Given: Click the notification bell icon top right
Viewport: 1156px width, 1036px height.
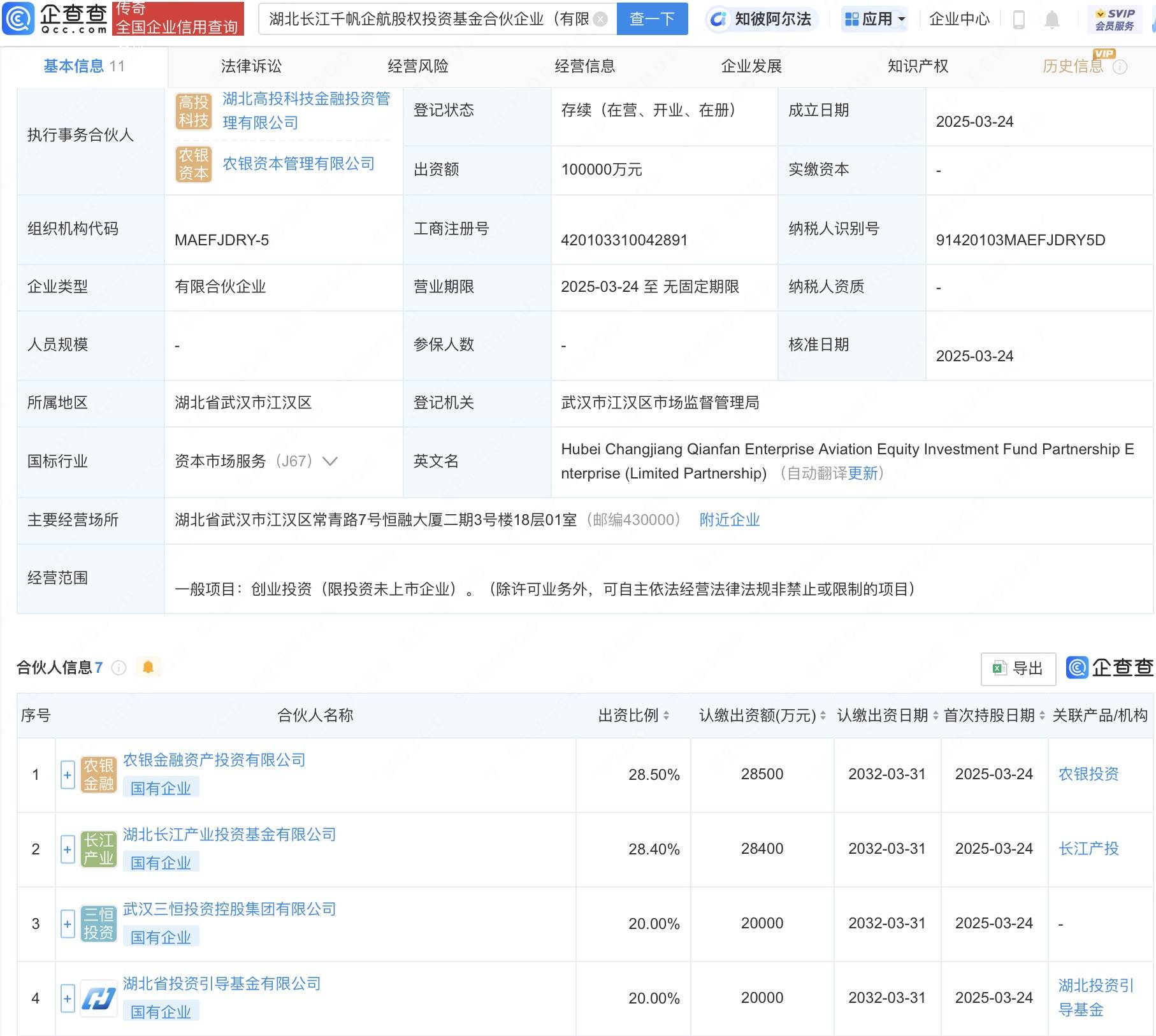Looking at the screenshot, I should coord(1053,19).
